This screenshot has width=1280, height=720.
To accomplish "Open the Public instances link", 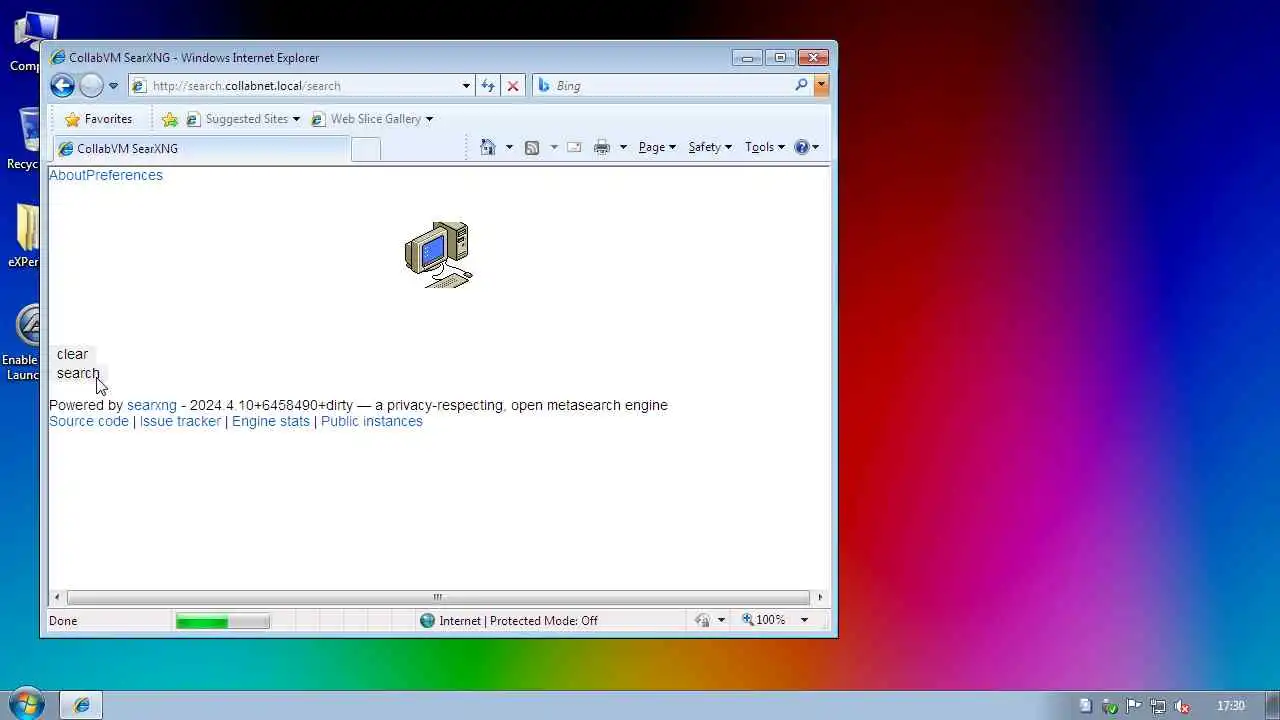I will point(372,421).
